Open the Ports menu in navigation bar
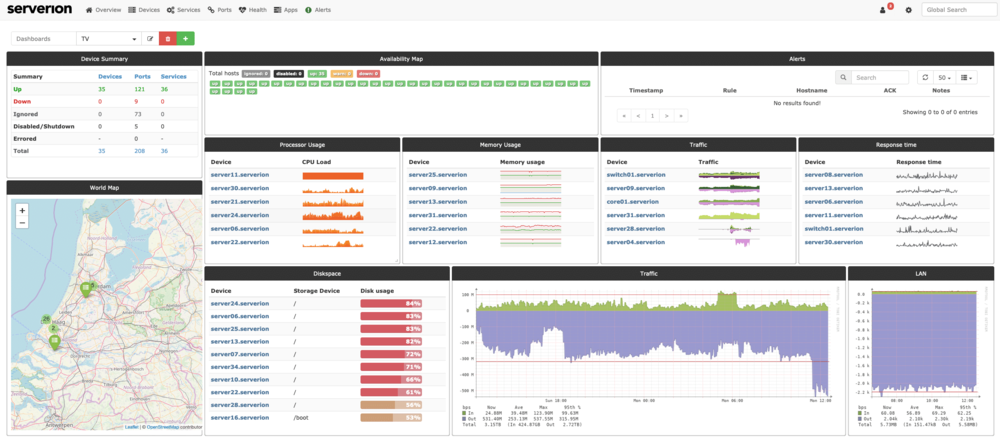 [218, 10]
